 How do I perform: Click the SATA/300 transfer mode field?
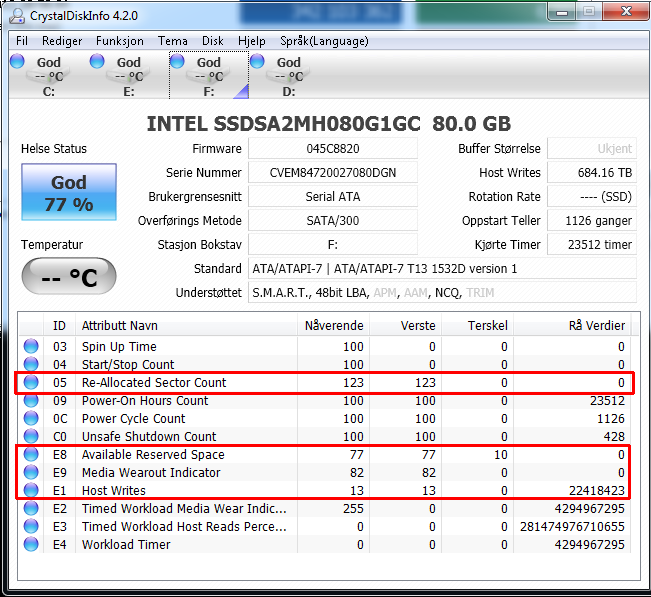coord(333,221)
